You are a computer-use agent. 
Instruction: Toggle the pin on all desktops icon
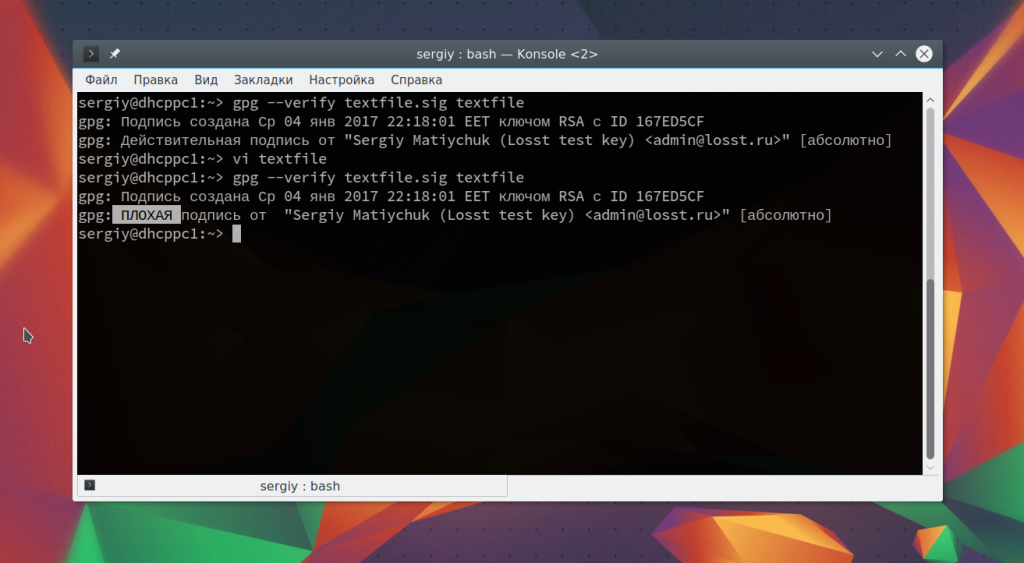[115, 54]
